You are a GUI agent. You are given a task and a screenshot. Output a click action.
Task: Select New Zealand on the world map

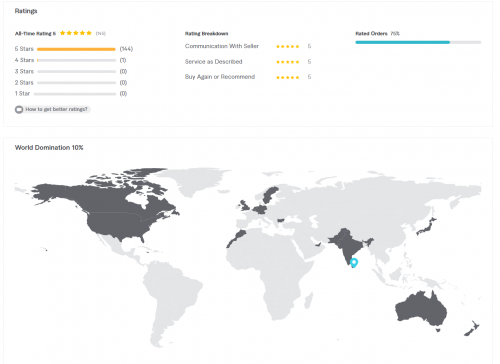click(x=472, y=328)
